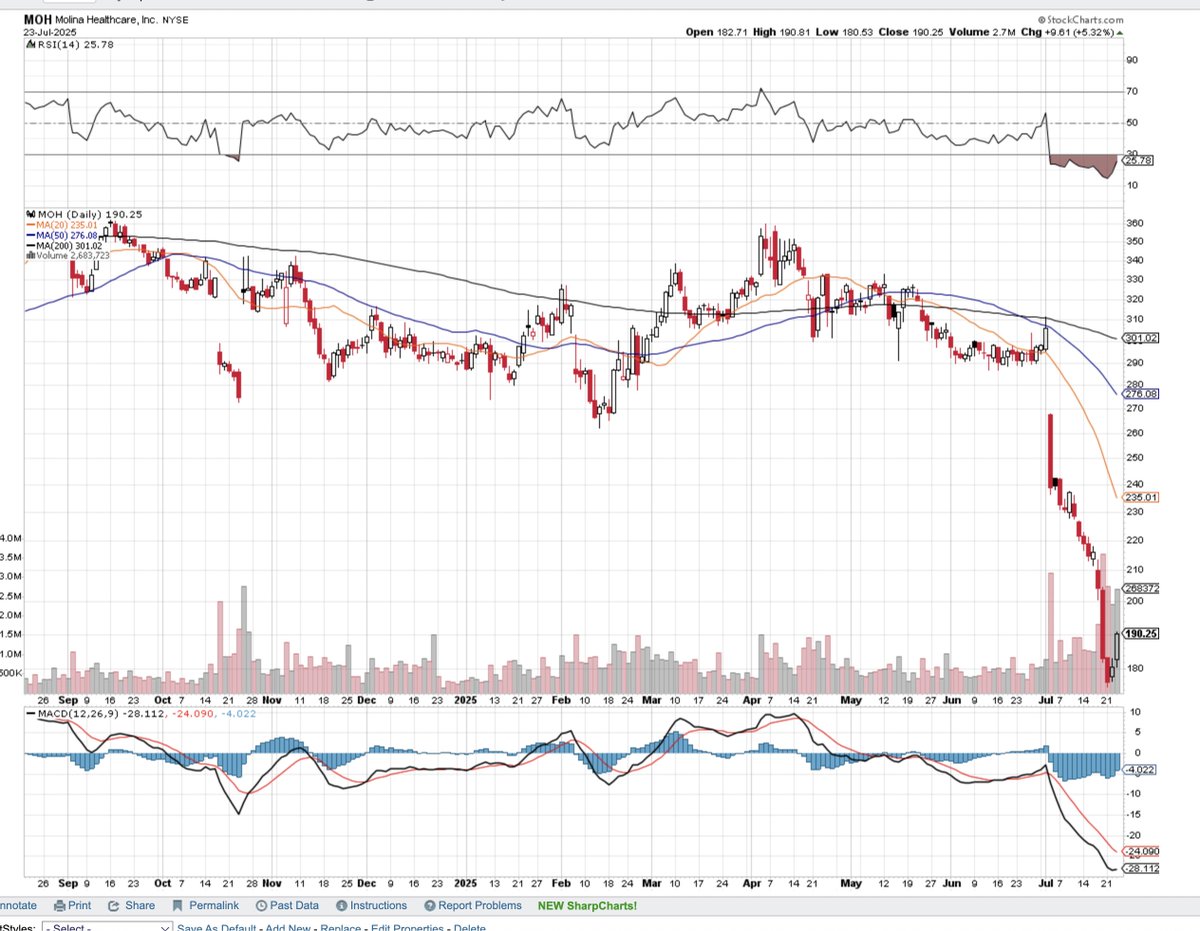The width and height of the screenshot is (1200, 931).
Task: Open Past Data with clock icon
Action: pyautogui.click(x=287, y=905)
